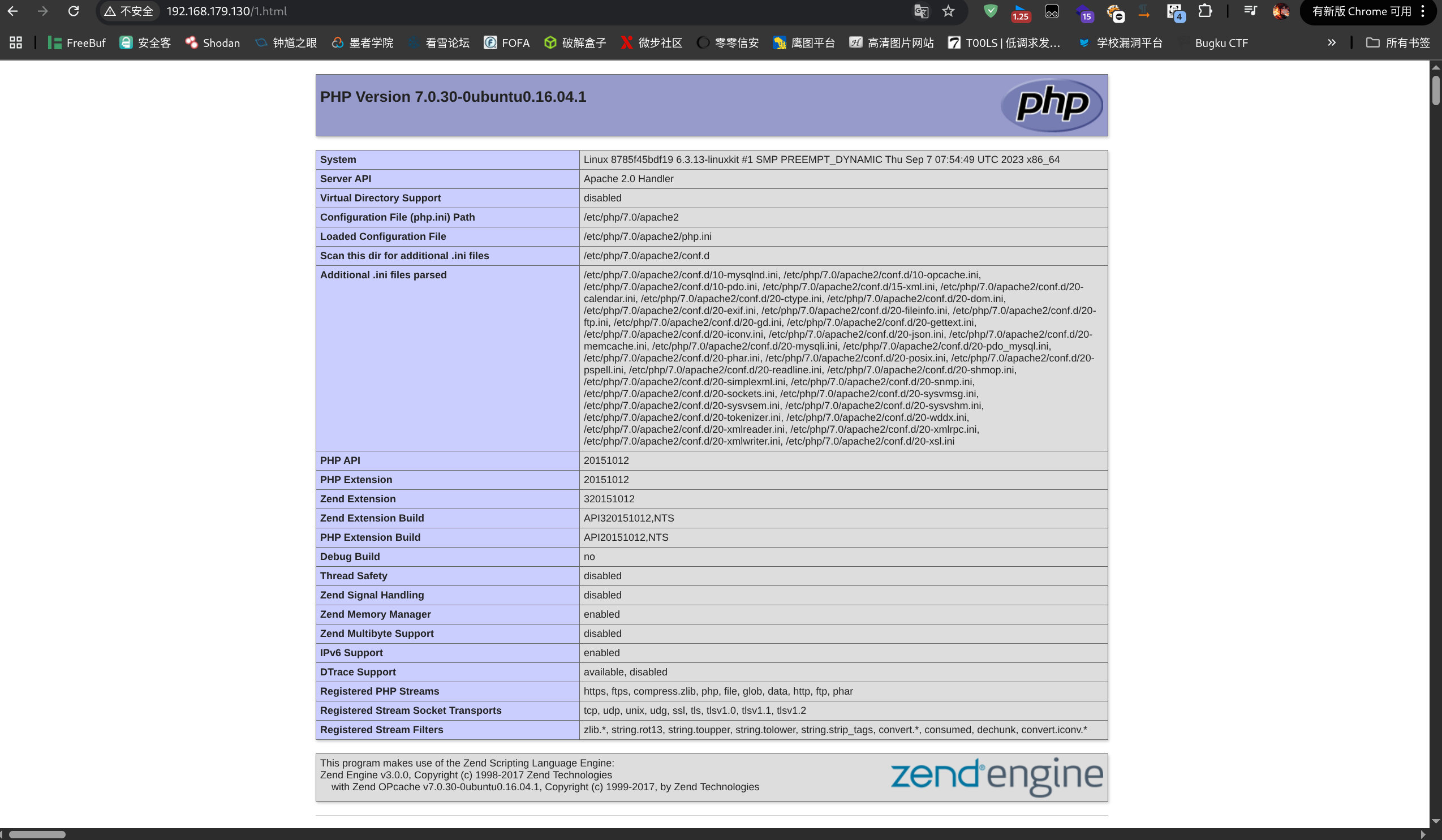
Task: Expand the hidden bookmarks overflow chevron
Action: click(x=1332, y=43)
